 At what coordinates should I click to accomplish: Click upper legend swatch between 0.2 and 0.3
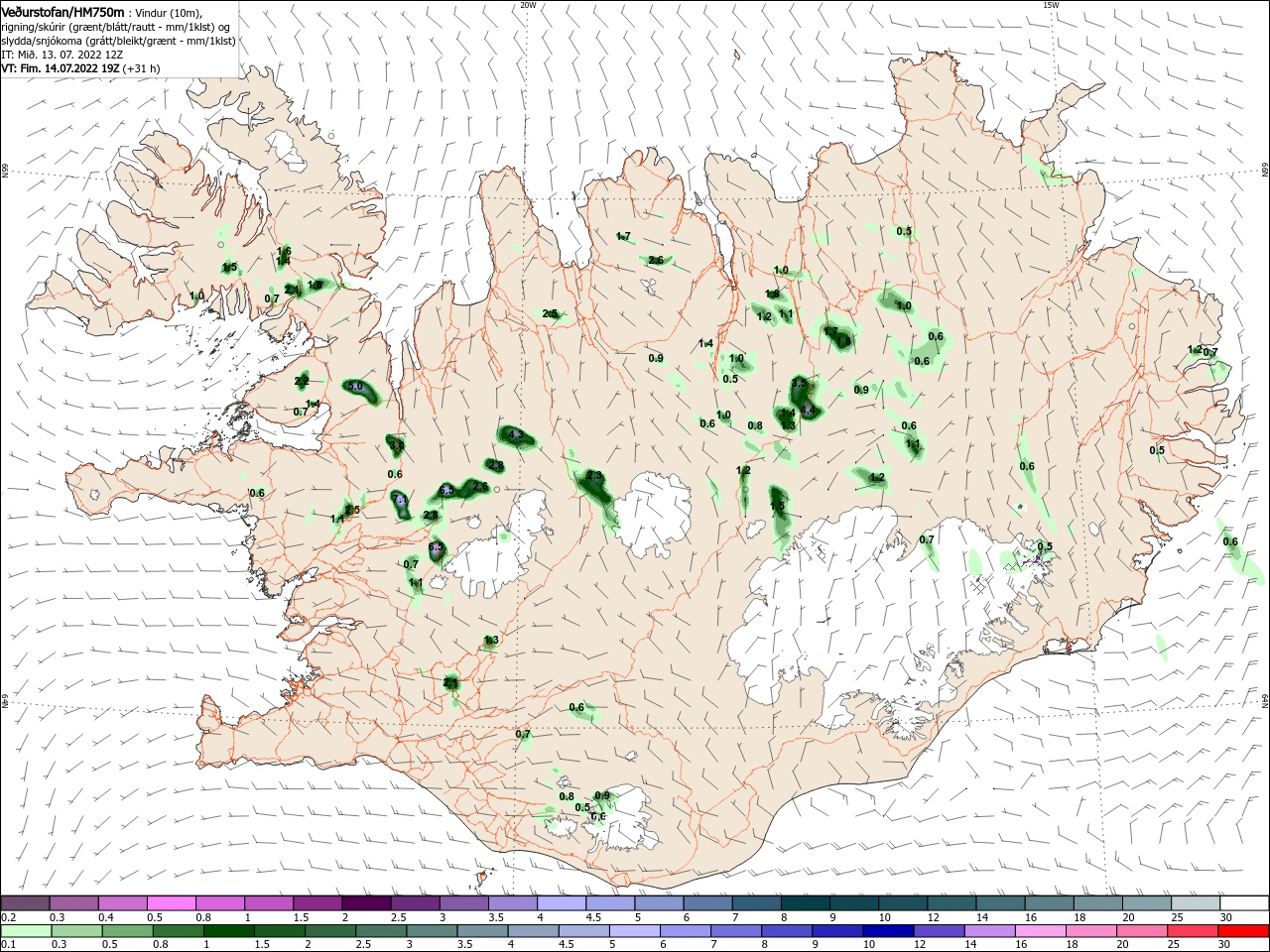point(25,903)
